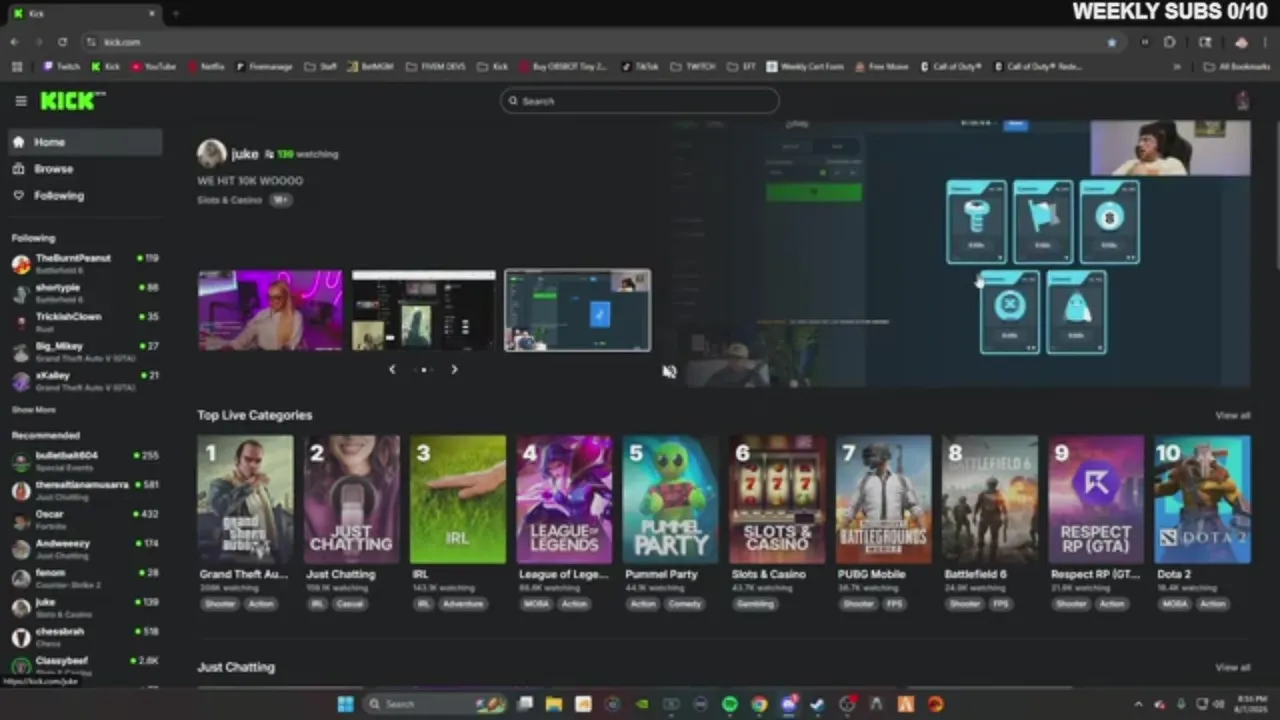Open Chrome extensions menu
Viewport: 1280px width, 720px height.
[1169, 42]
